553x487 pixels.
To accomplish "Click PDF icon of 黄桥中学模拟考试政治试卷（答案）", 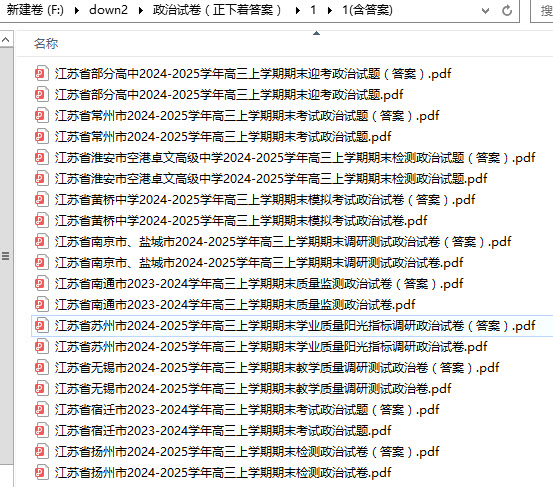I will coord(41,200).
